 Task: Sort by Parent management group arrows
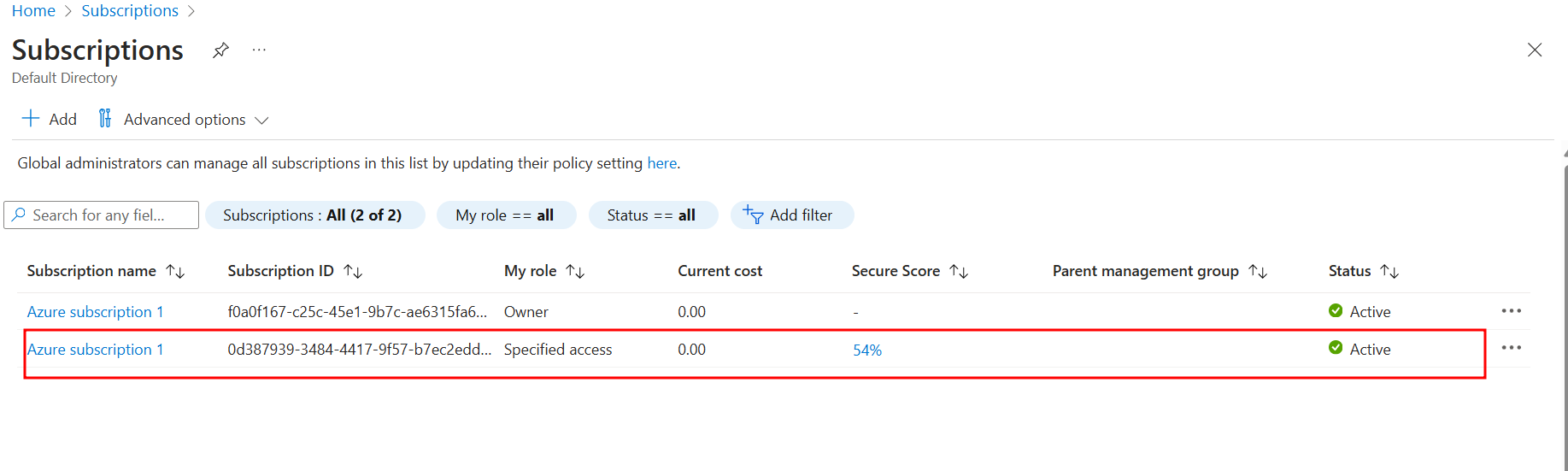(1258, 272)
